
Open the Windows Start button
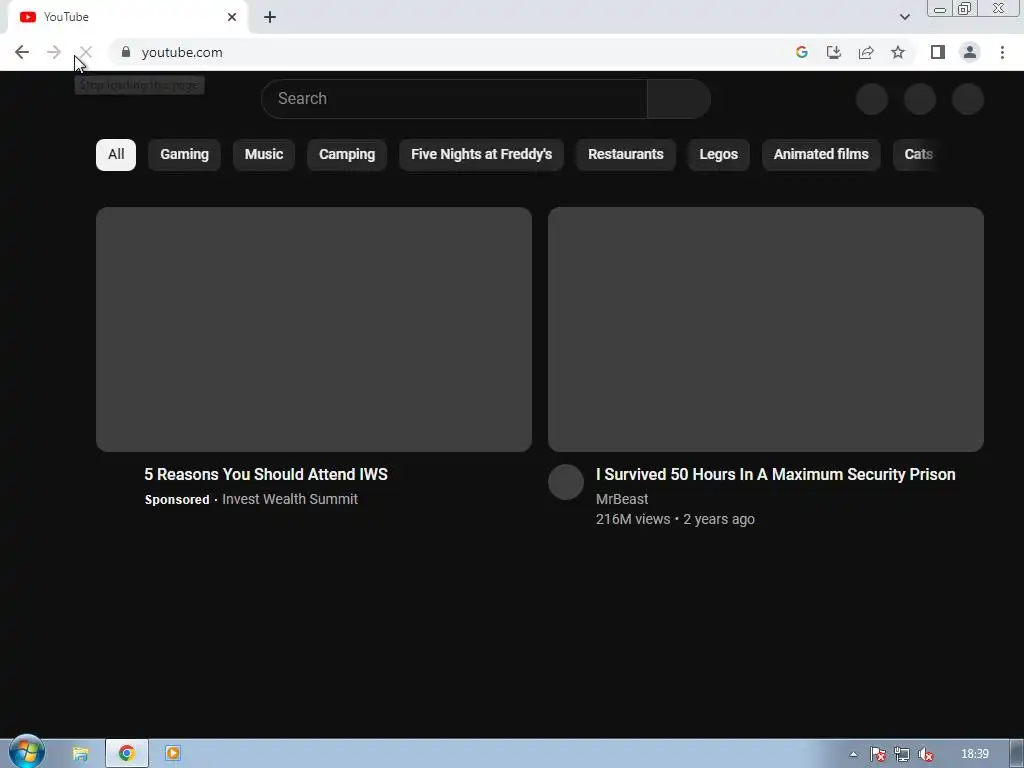pyautogui.click(x=26, y=752)
